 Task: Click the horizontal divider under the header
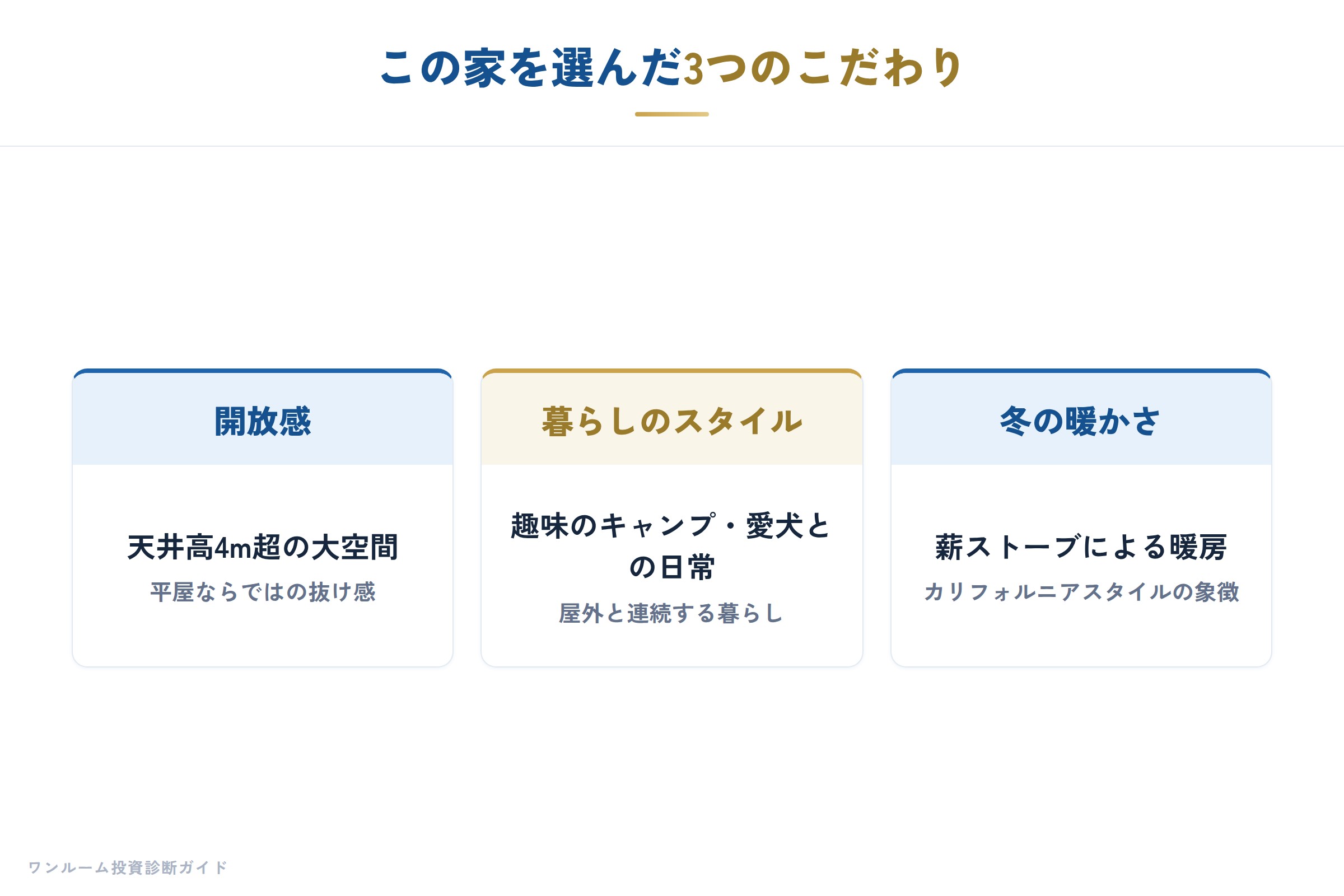pos(672,146)
